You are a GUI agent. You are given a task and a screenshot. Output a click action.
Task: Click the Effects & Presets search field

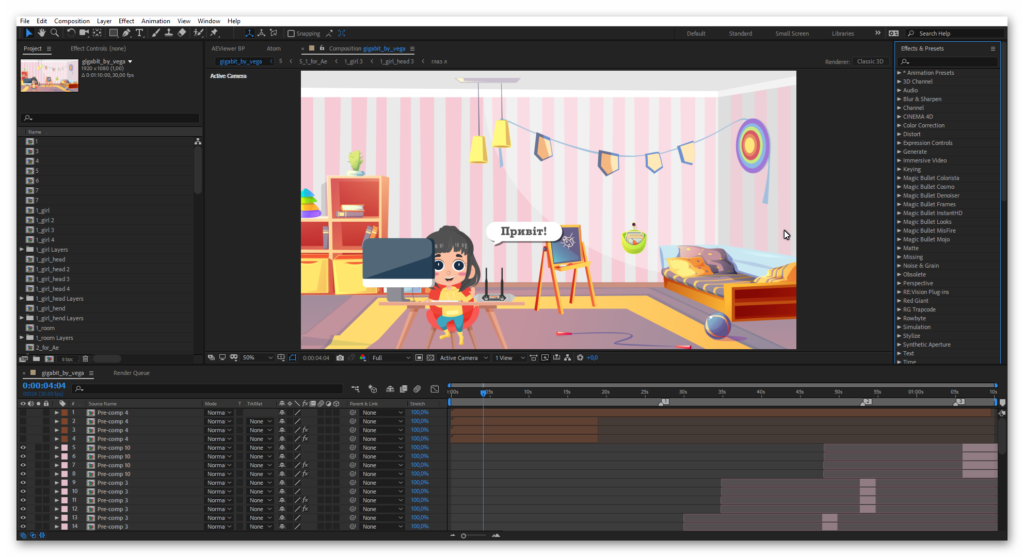(948, 61)
